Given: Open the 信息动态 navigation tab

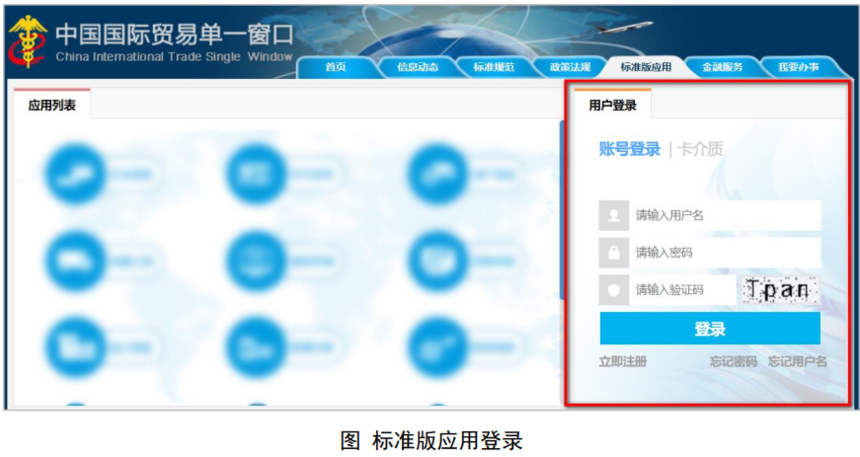Looking at the screenshot, I should tap(417, 67).
